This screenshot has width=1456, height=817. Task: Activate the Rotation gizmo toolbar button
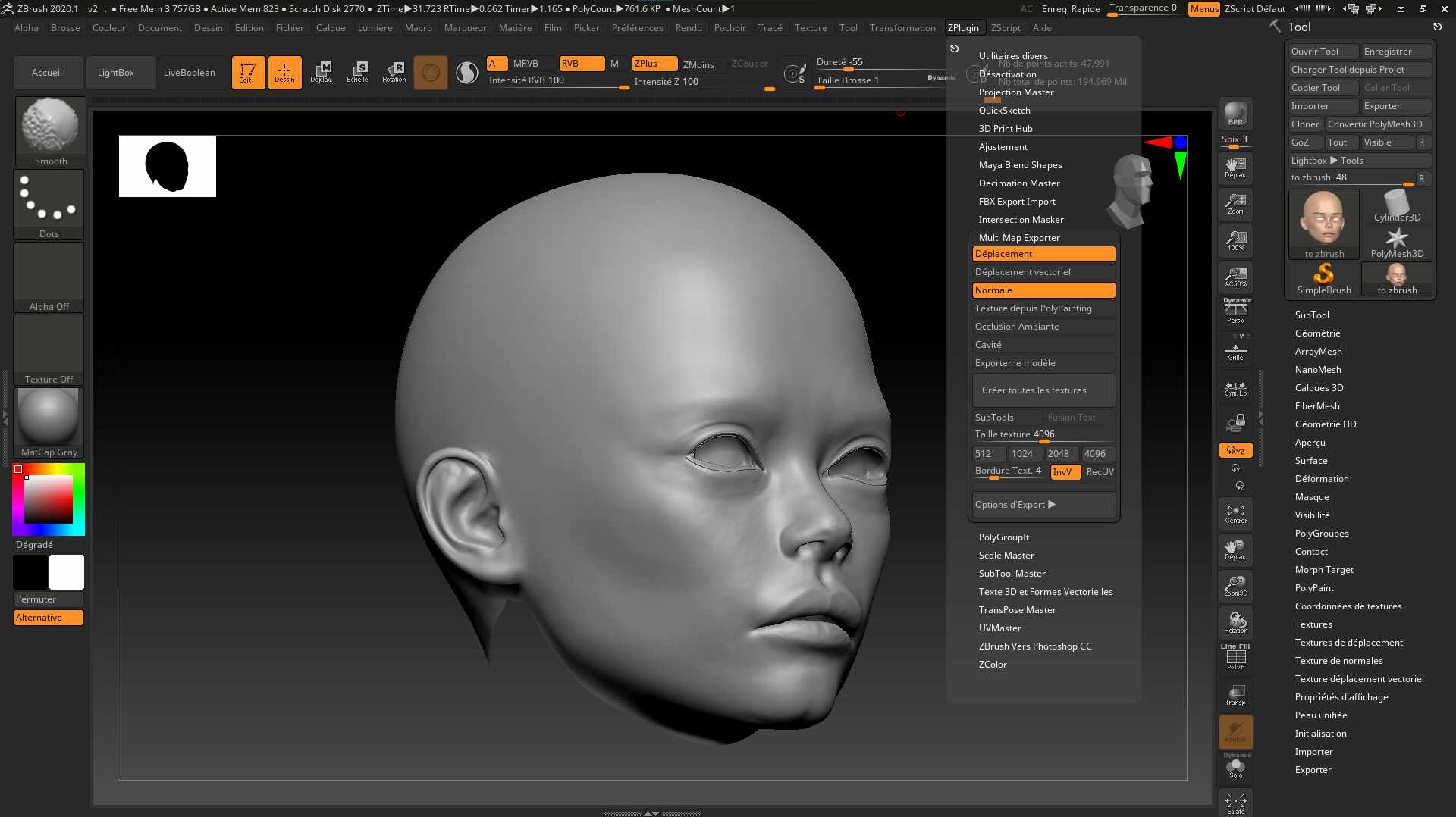point(394,72)
